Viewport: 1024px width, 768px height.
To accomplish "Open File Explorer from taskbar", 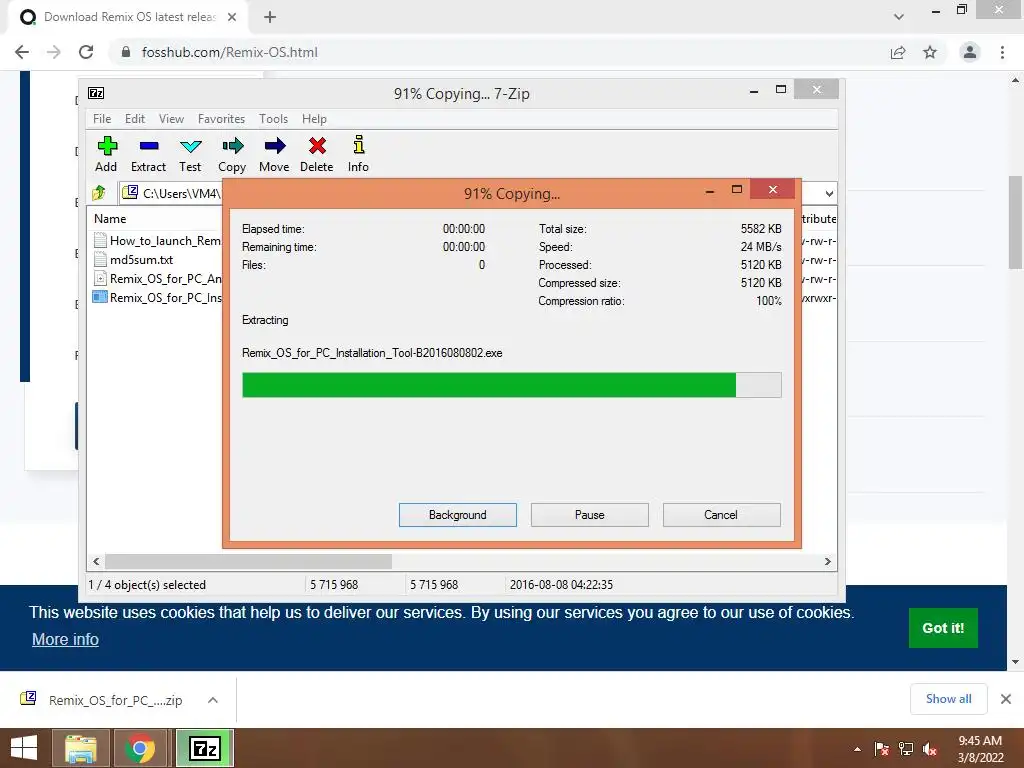I will click(80, 748).
